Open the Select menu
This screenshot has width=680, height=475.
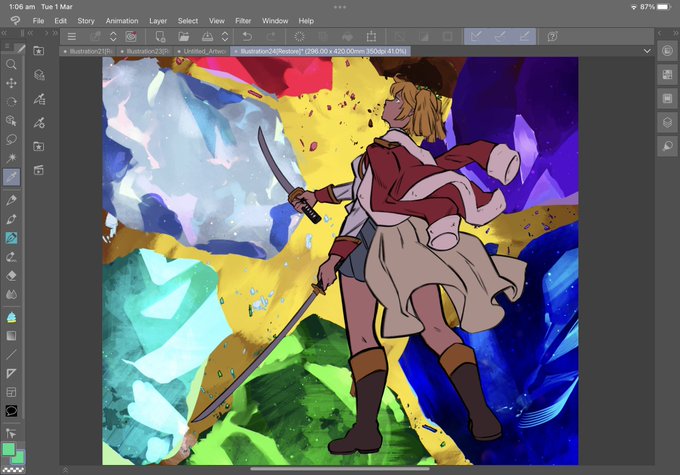[188, 21]
